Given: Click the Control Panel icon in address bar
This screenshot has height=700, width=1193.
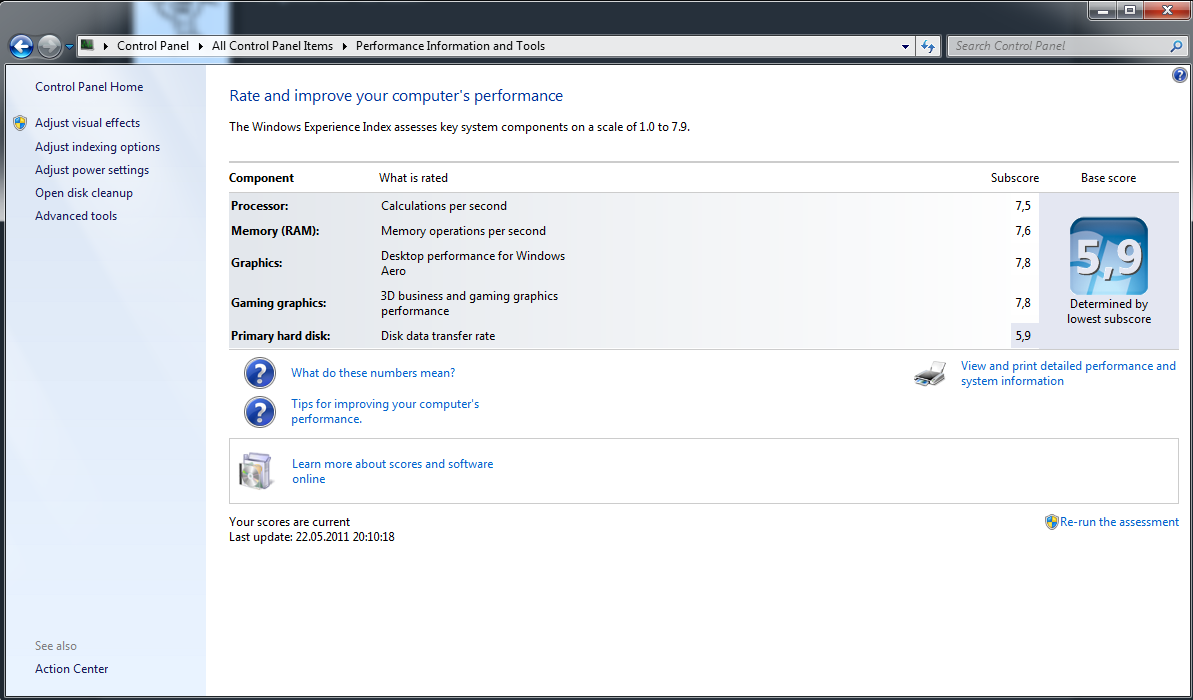Looking at the screenshot, I should (x=87, y=46).
